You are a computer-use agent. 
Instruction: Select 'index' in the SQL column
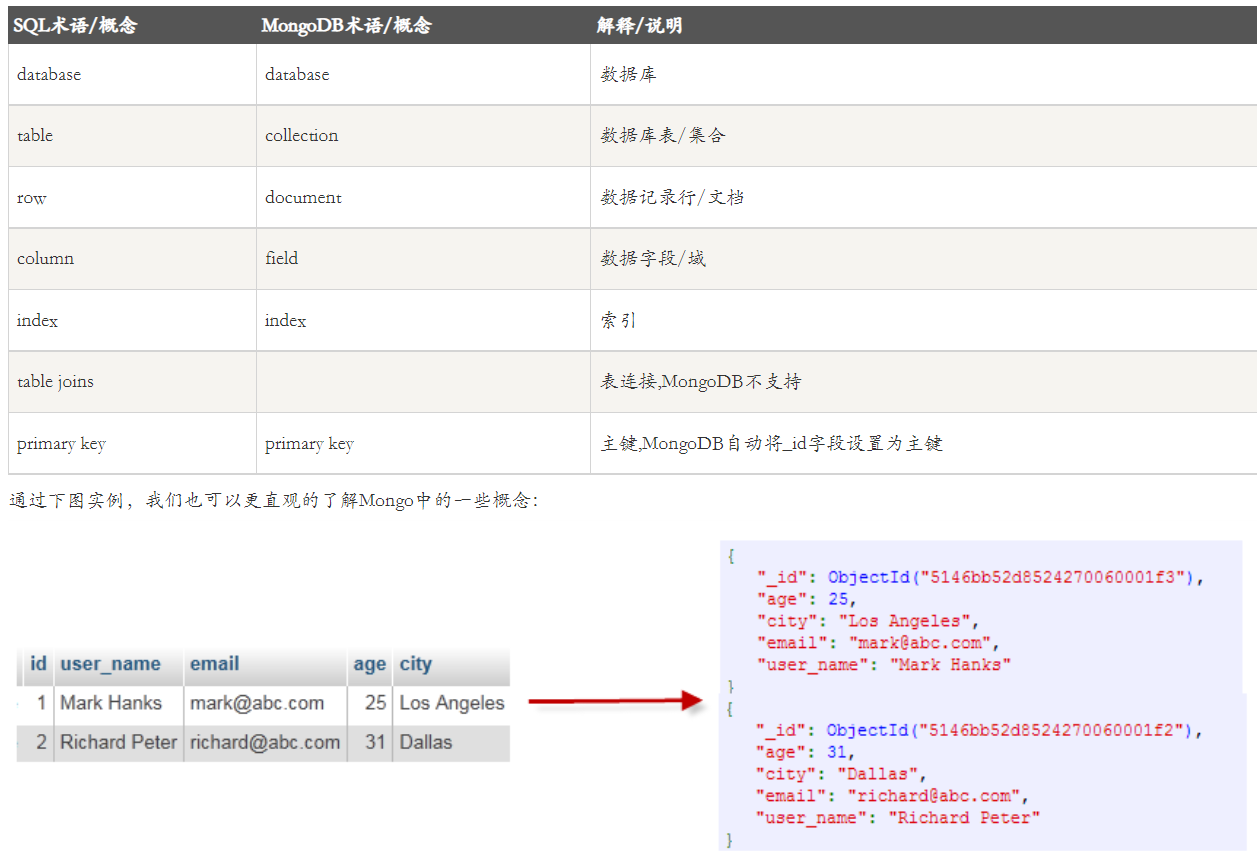[x=132, y=320]
